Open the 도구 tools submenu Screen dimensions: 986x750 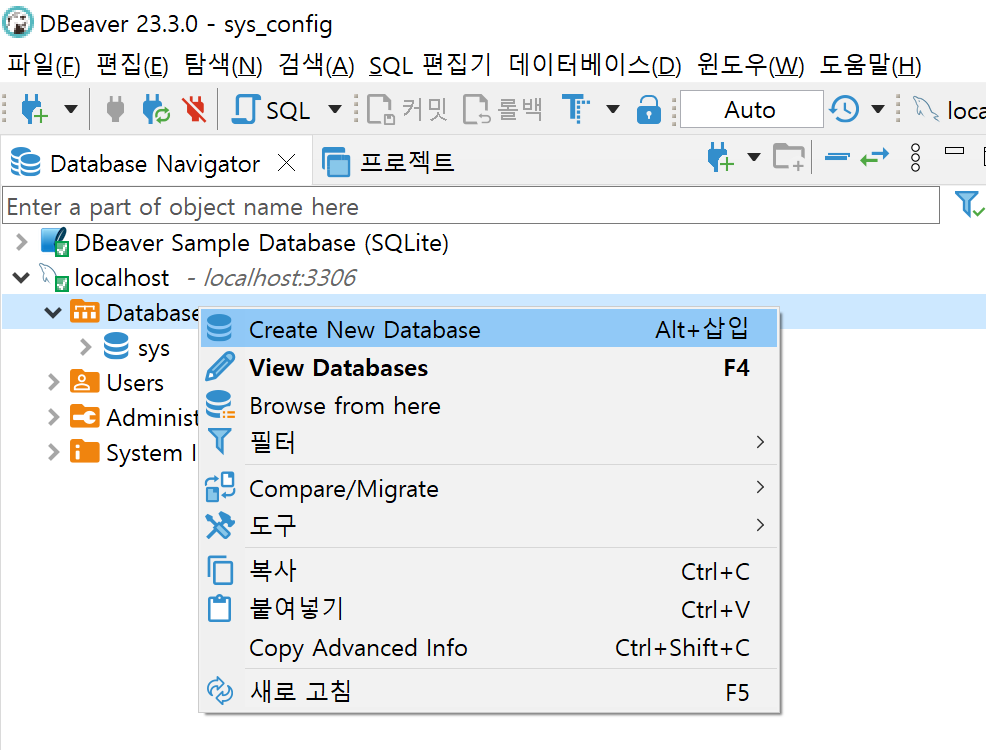[489, 525]
